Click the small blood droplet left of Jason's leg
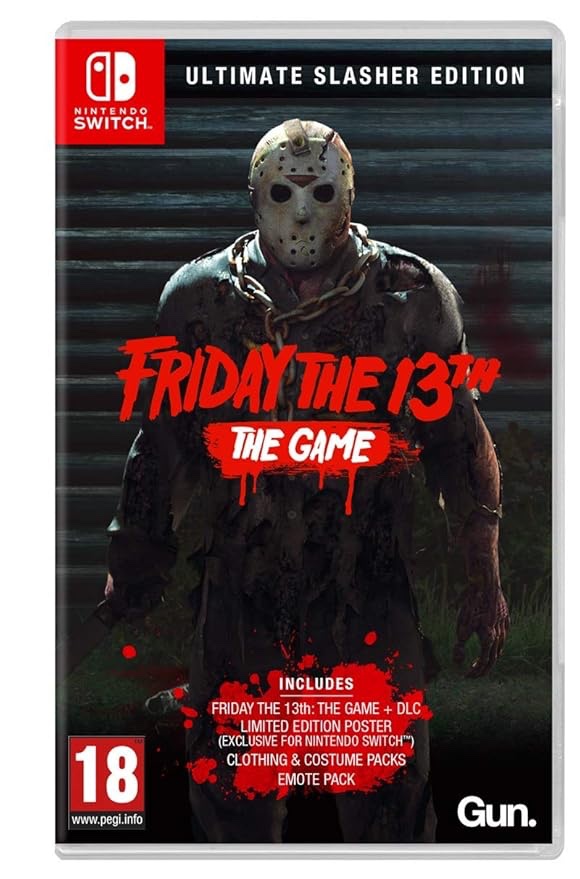 click(129, 651)
